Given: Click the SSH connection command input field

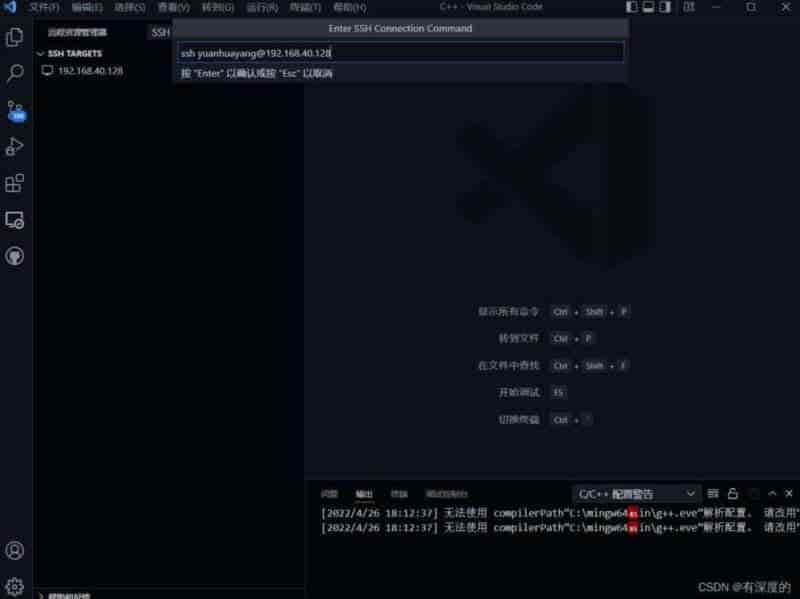Looking at the screenshot, I should coord(400,52).
